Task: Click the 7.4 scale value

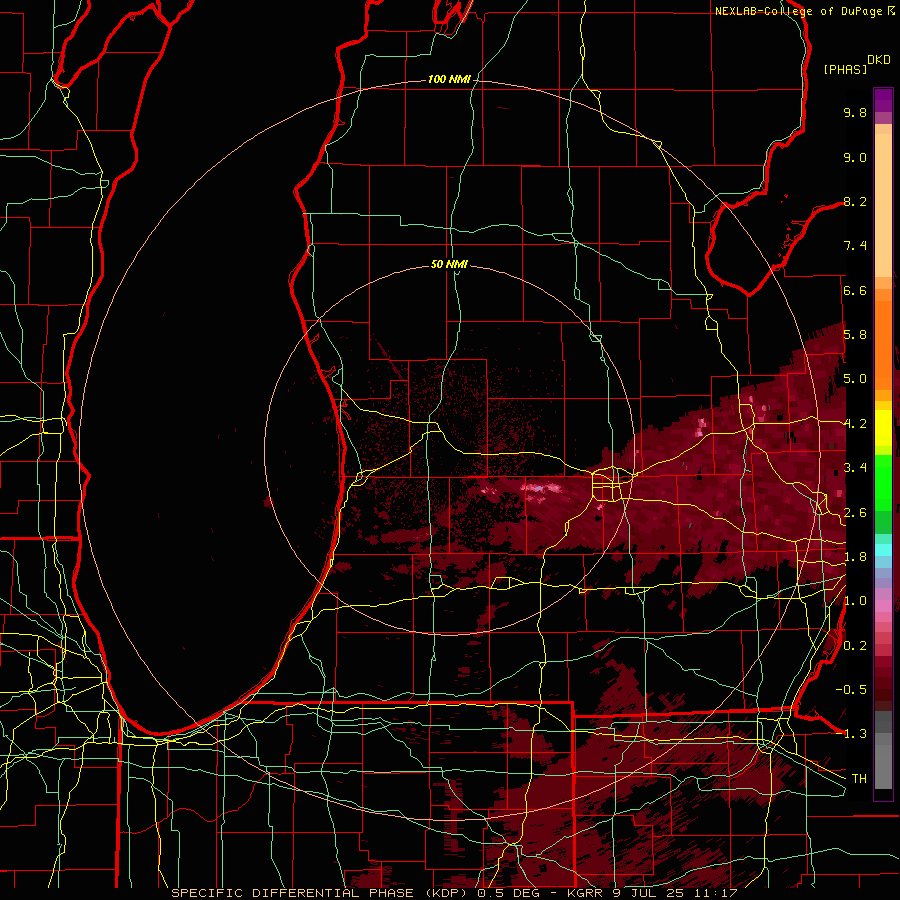Action: click(855, 246)
